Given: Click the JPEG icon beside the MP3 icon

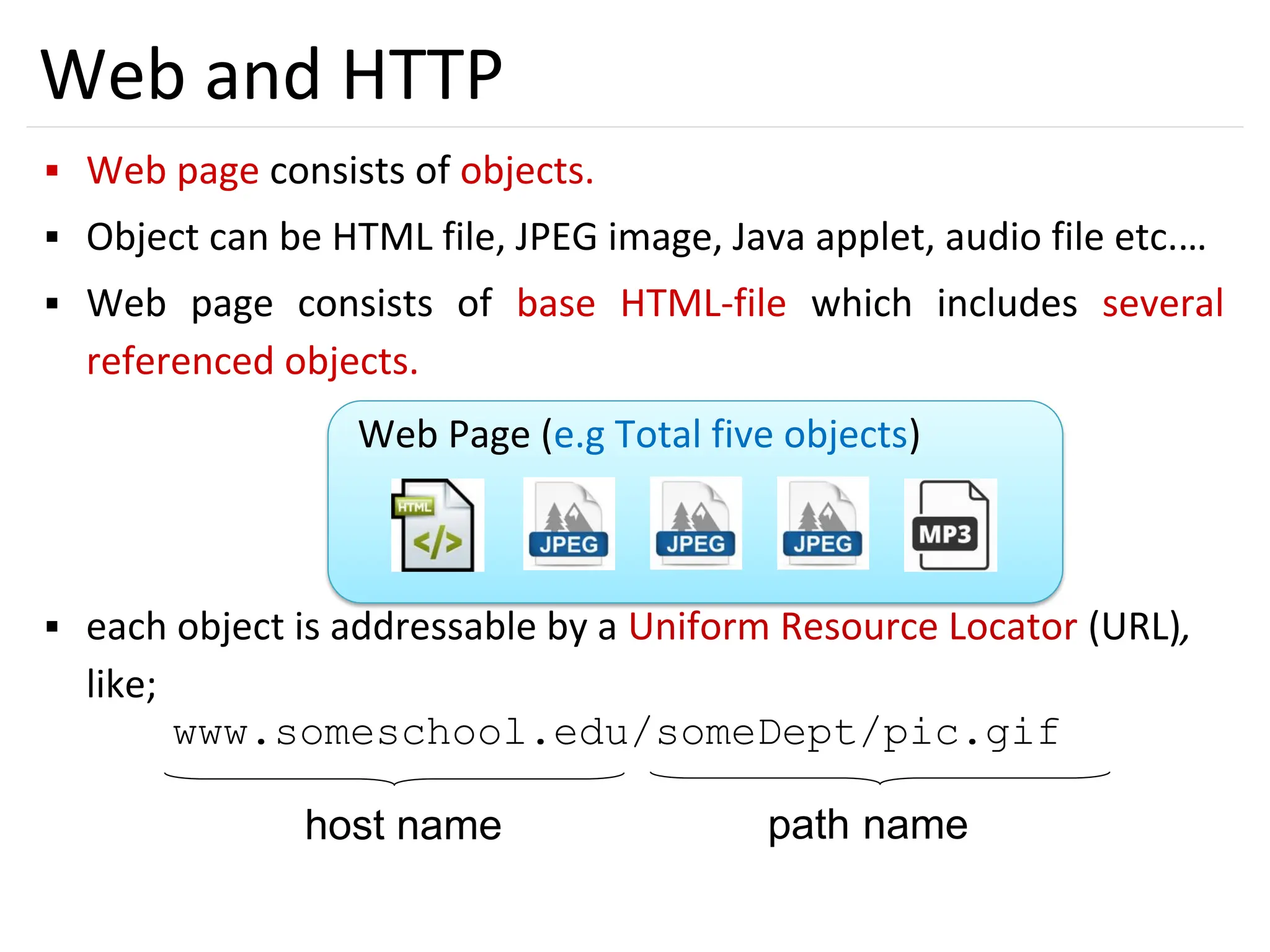Looking at the screenshot, I should pyautogui.click(x=823, y=522).
